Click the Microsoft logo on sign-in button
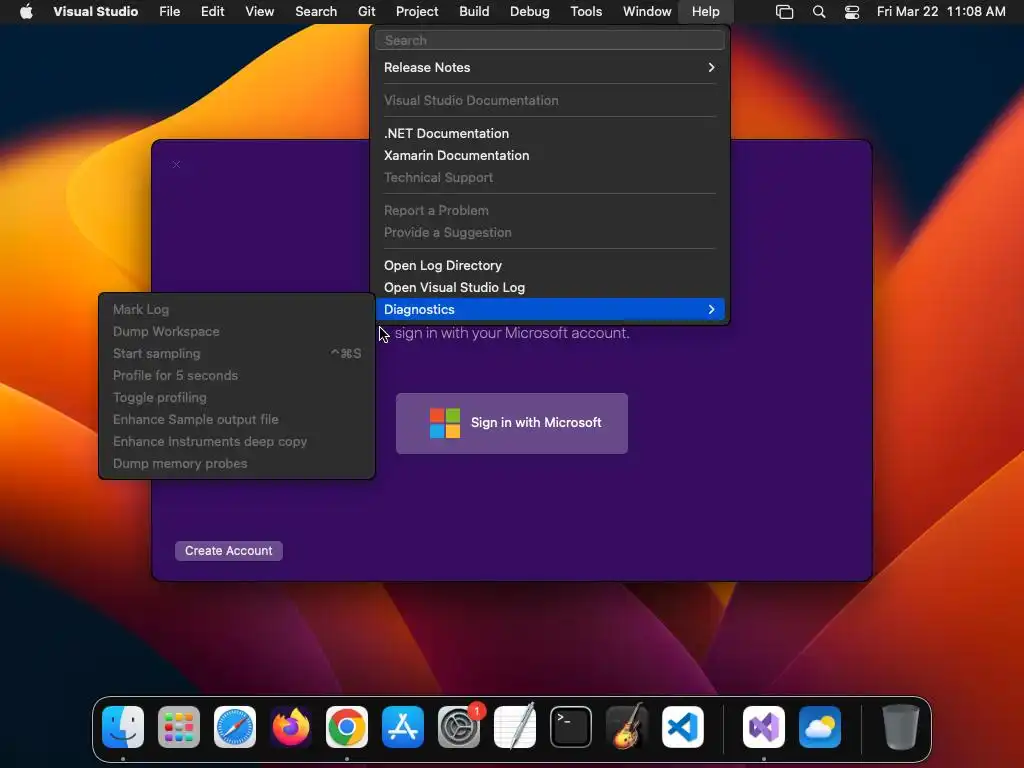This screenshot has width=1024, height=768. tap(445, 423)
